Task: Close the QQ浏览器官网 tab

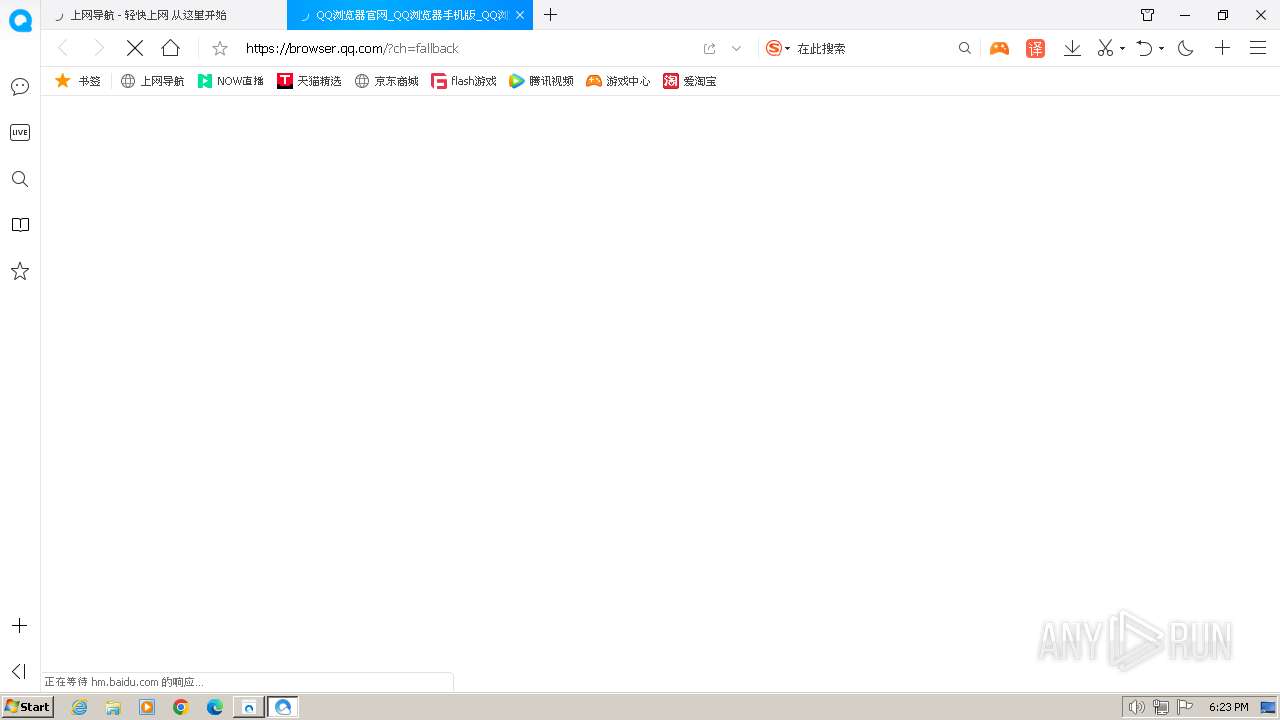Action: 520,15
